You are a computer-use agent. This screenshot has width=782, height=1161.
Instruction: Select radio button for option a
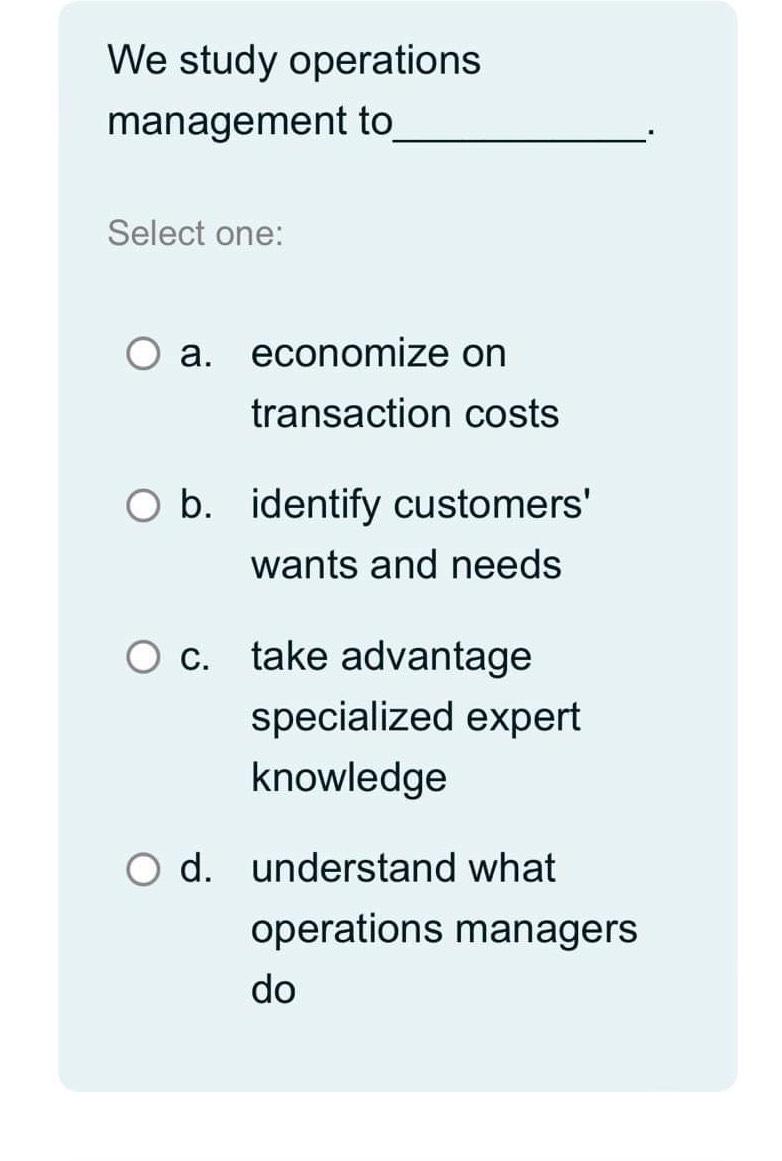click(143, 353)
